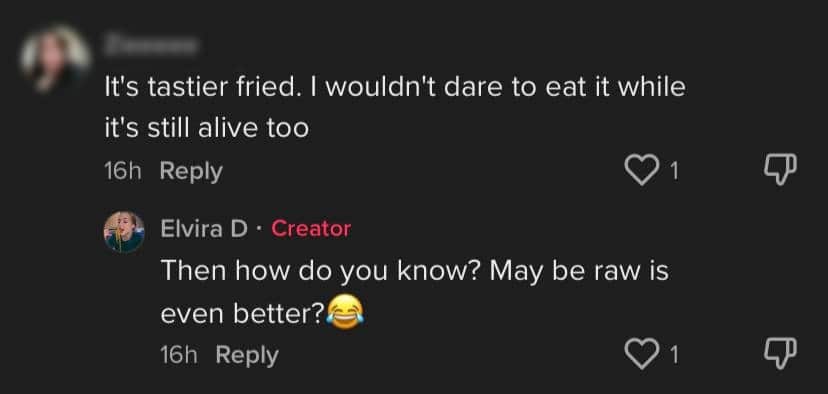Viewport: 828px width, 394px height.
Task: Reply to Elvira D's comment
Action: pyautogui.click(x=247, y=355)
